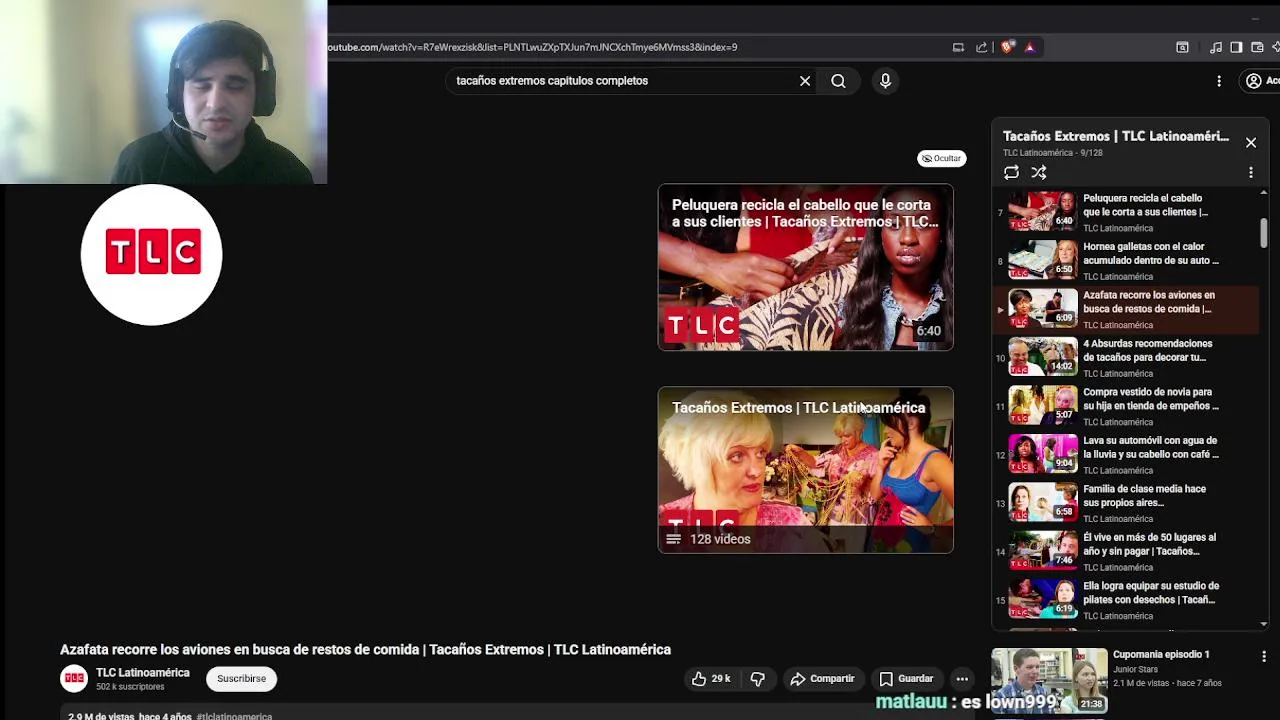The image size is (1280, 720).
Task: Toggle playlist shuffle
Action: [x=1039, y=173]
